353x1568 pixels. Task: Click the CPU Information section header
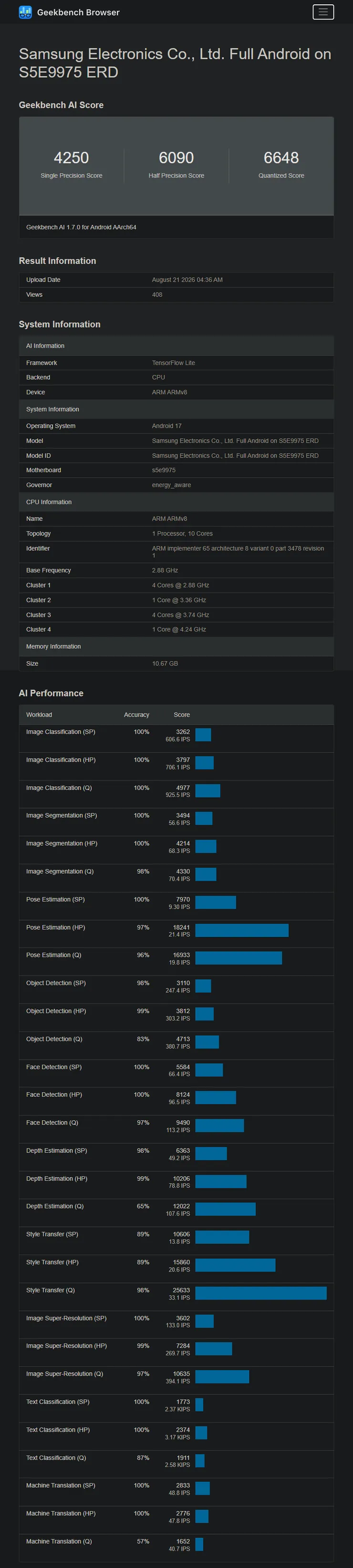point(176,502)
